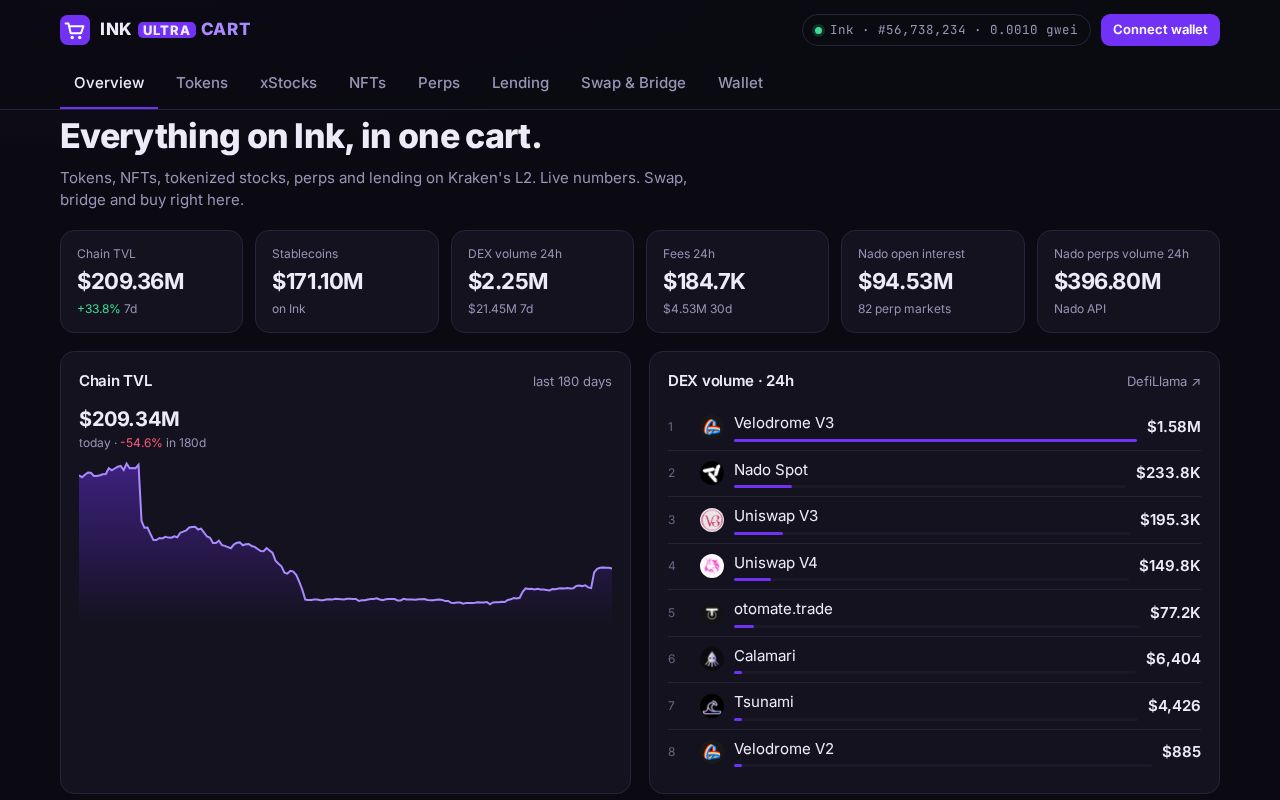Click the +33.8% 7d change text
1280x800 pixels.
(x=107, y=309)
